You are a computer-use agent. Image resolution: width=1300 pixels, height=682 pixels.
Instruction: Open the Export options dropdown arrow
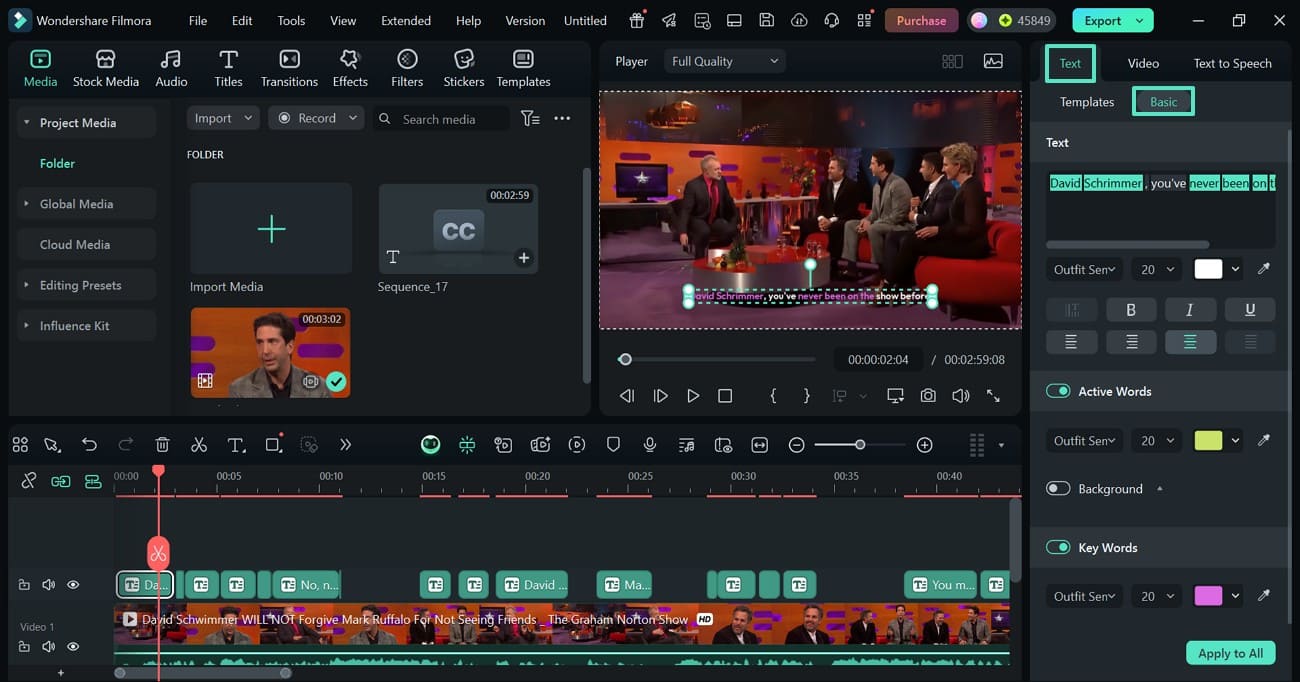coord(1139,20)
